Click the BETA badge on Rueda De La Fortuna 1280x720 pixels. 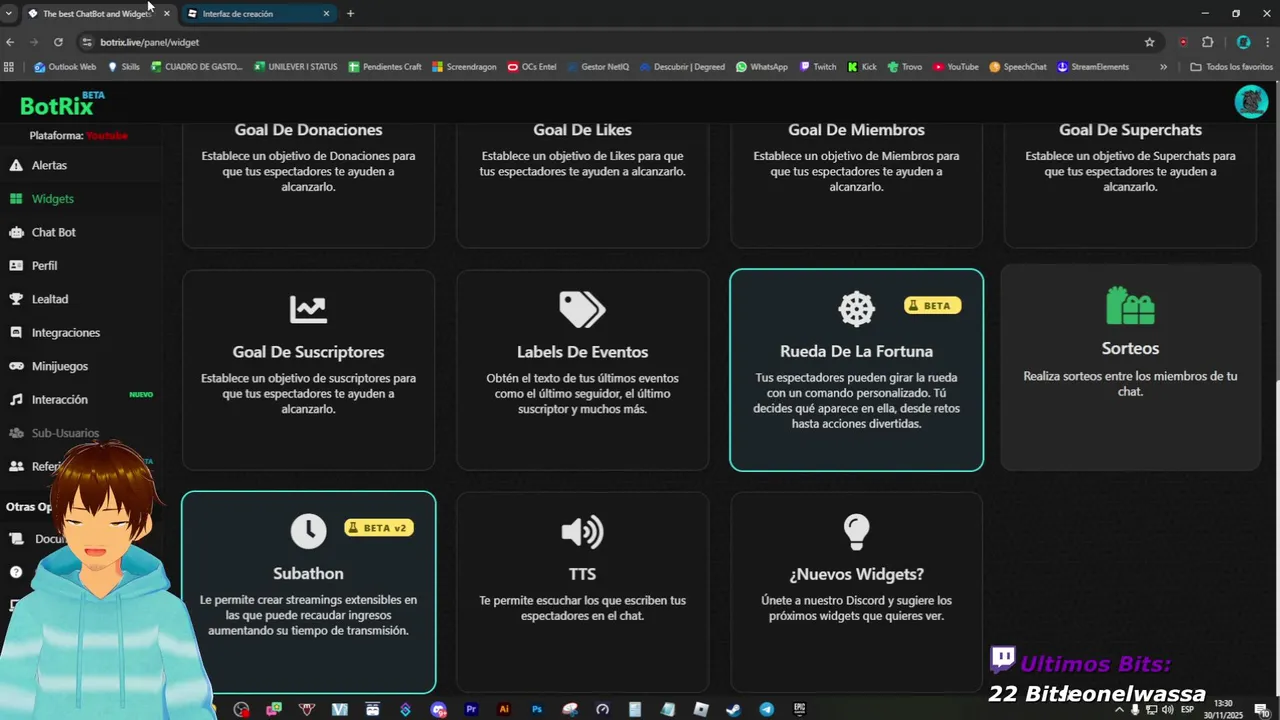[932, 305]
